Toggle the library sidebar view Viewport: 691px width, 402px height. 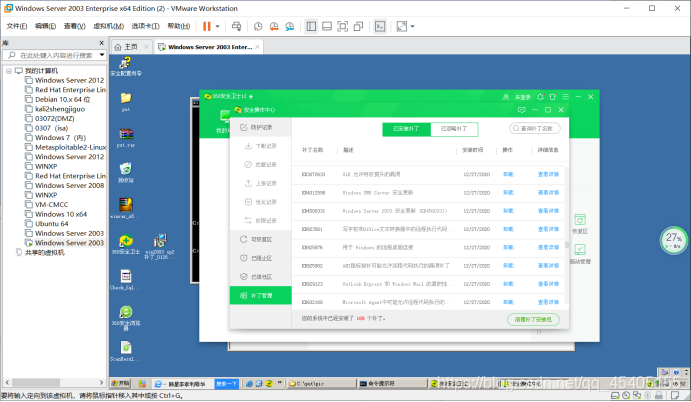tap(311, 26)
